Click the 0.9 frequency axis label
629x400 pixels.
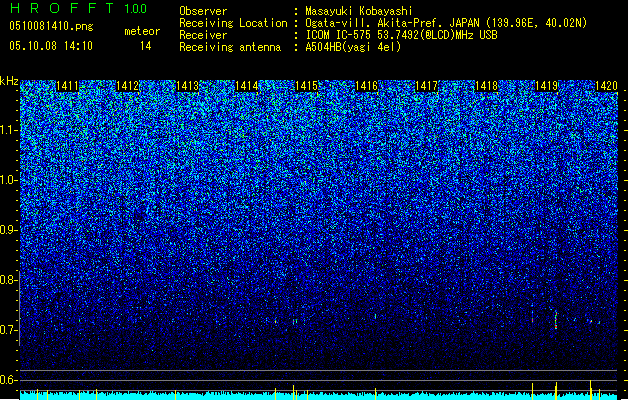8,230
